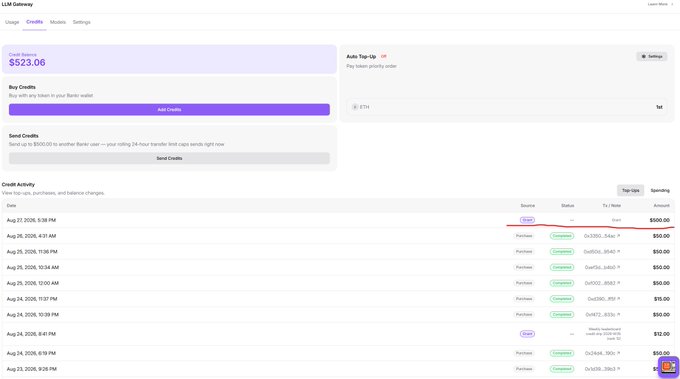Click the Tx / Note column header

tap(611, 206)
